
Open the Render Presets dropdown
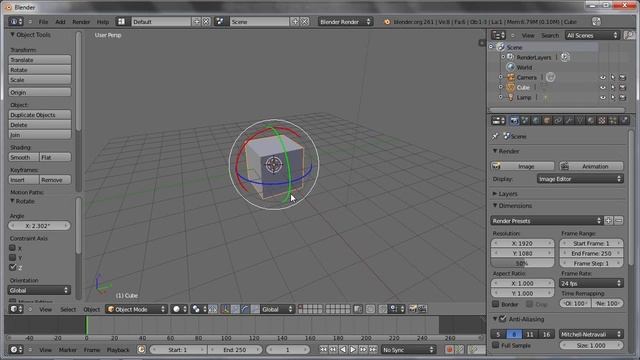point(547,221)
